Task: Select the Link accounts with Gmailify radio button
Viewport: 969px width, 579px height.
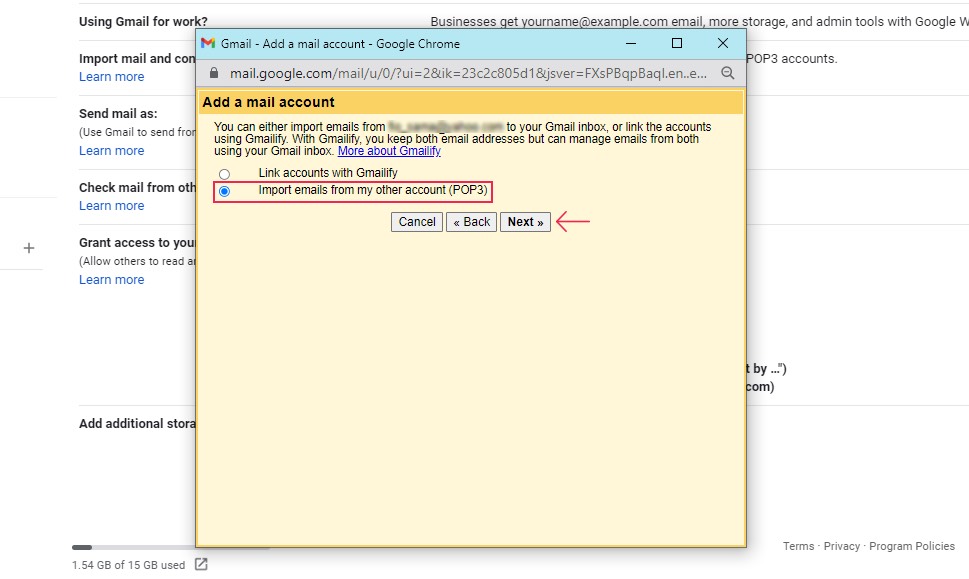Action: pyautogui.click(x=224, y=174)
